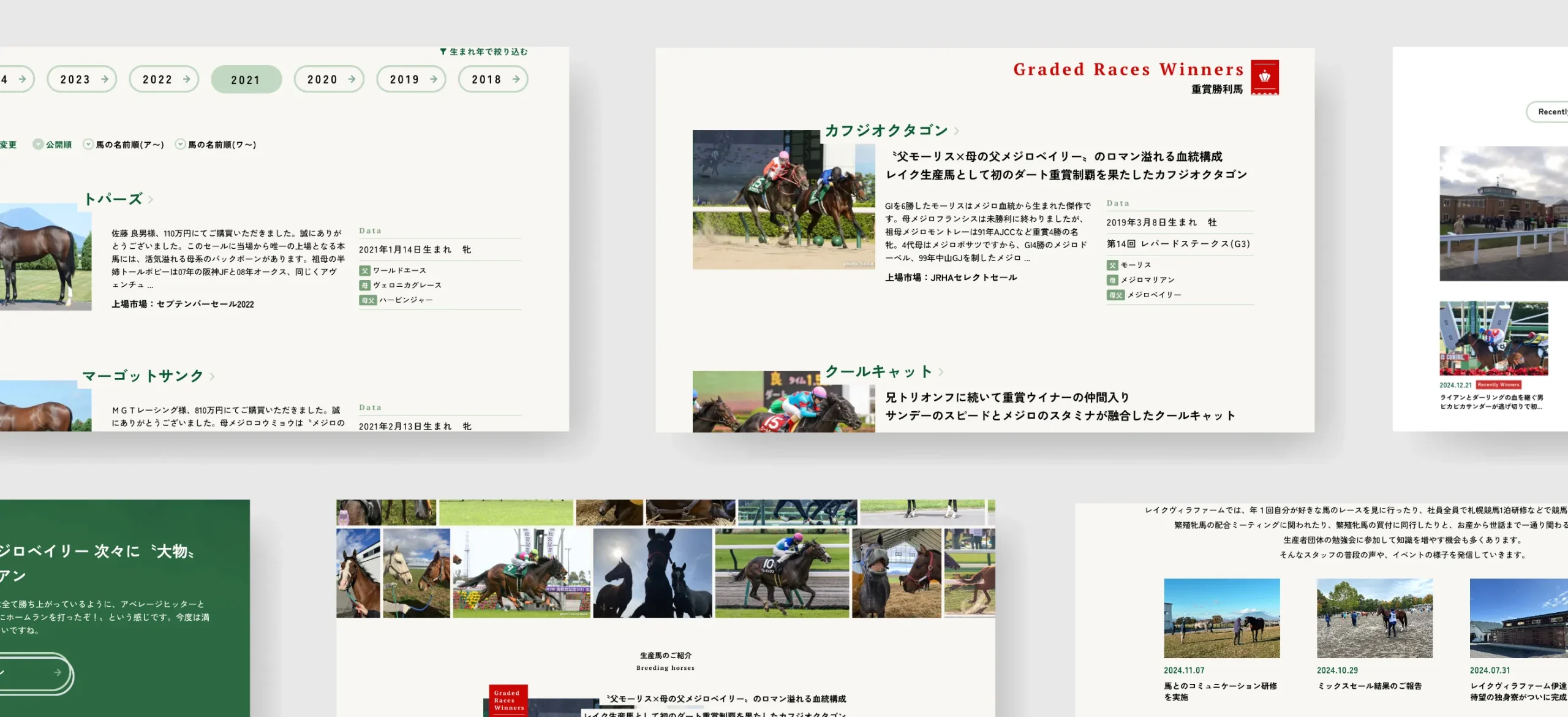This screenshot has height=717, width=1568.
Task: Click the arrow in the green panel button
Action: [58, 672]
